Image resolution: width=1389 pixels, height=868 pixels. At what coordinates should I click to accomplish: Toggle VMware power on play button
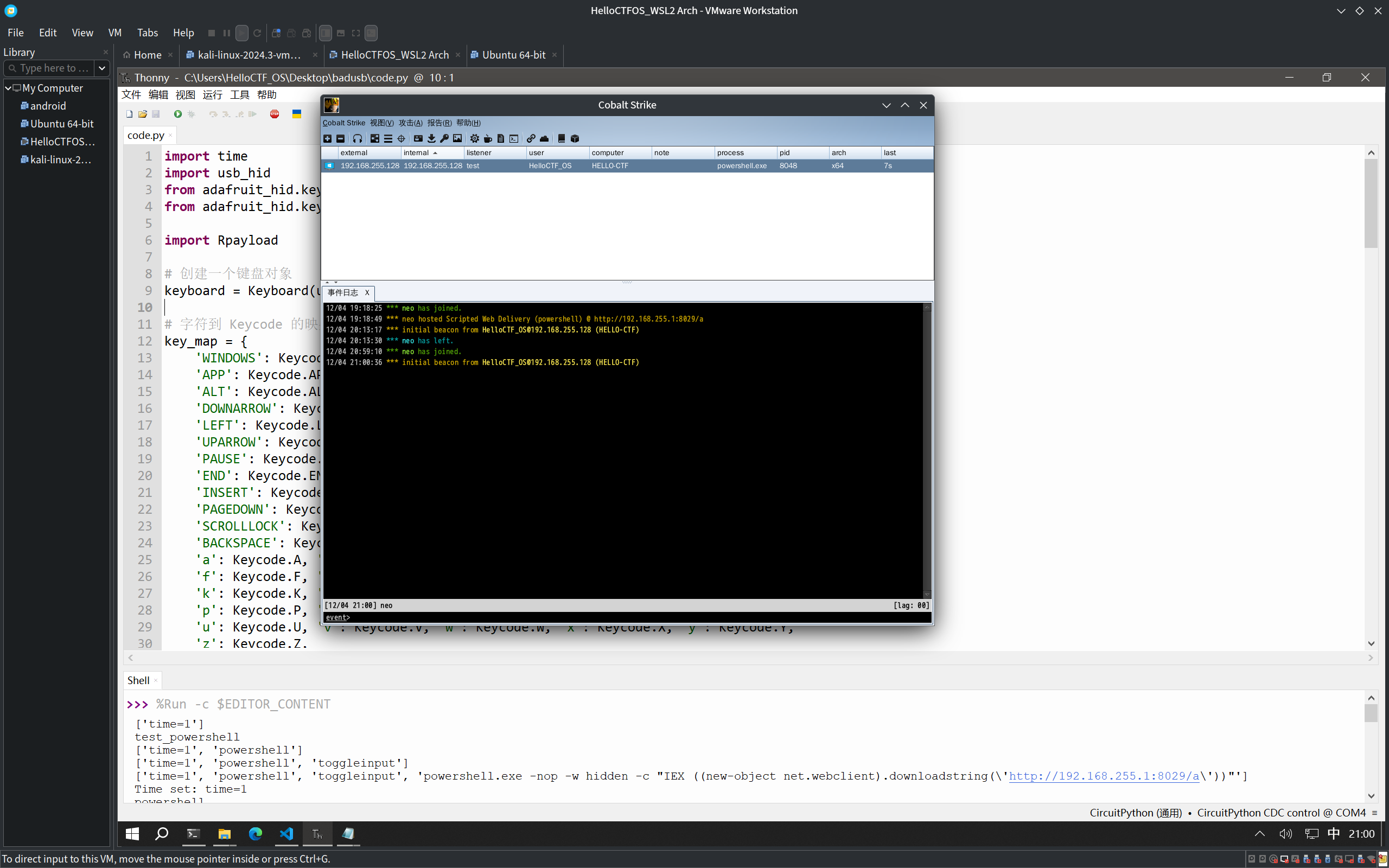tap(241, 33)
